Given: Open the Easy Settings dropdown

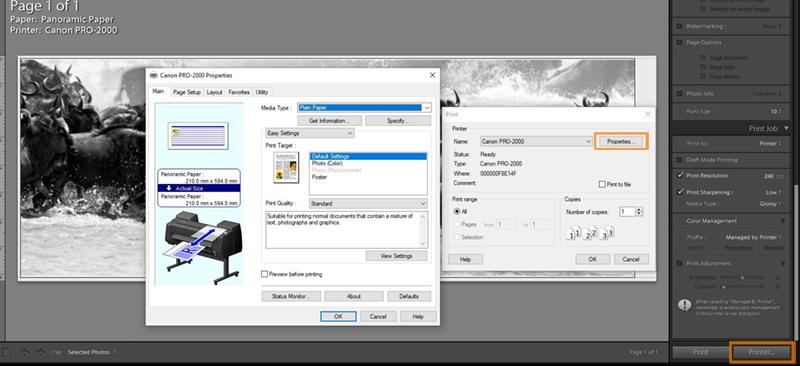Looking at the screenshot, I should coord(310,133).
